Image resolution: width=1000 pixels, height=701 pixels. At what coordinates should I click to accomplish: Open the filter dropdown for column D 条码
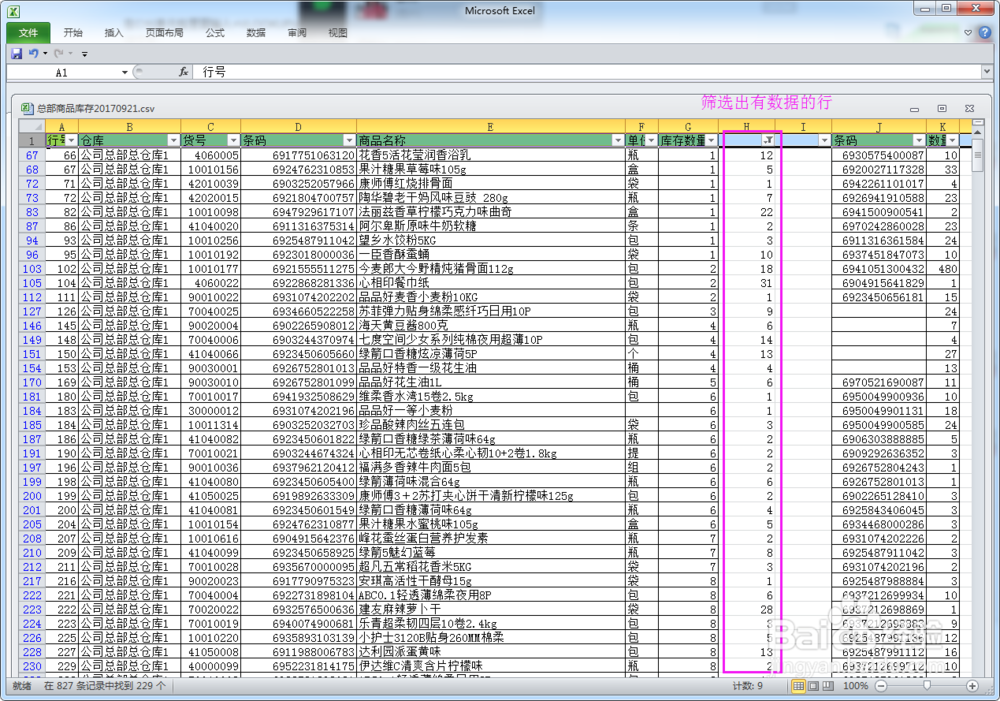coord(349,140)
